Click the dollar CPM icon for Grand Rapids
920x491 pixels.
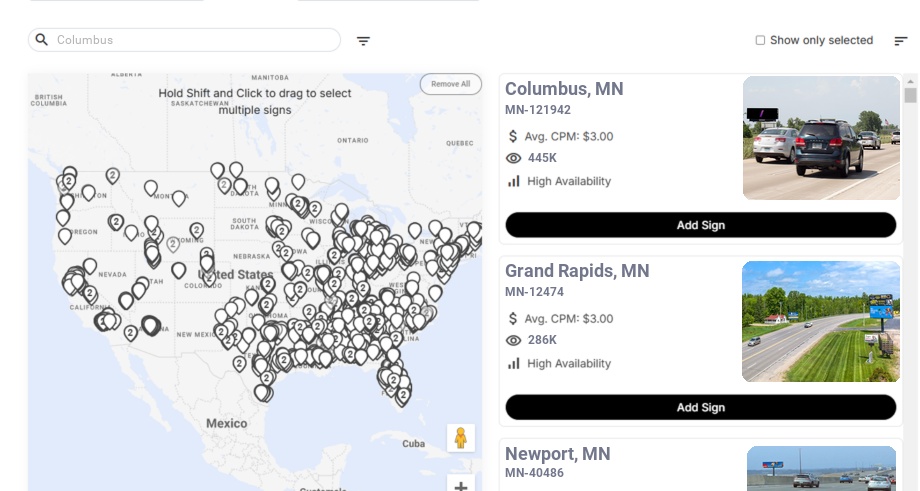[x=513, y=318]
